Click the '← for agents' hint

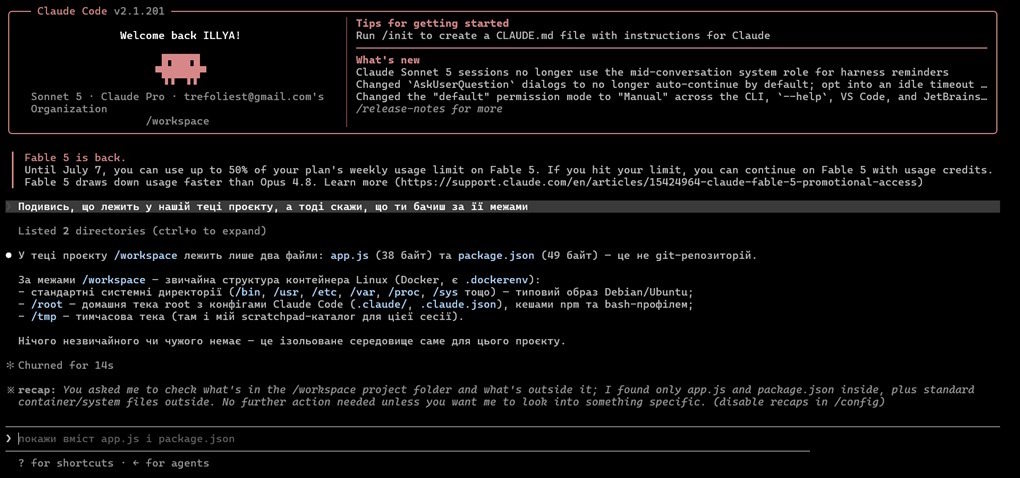tap(170, 463)
